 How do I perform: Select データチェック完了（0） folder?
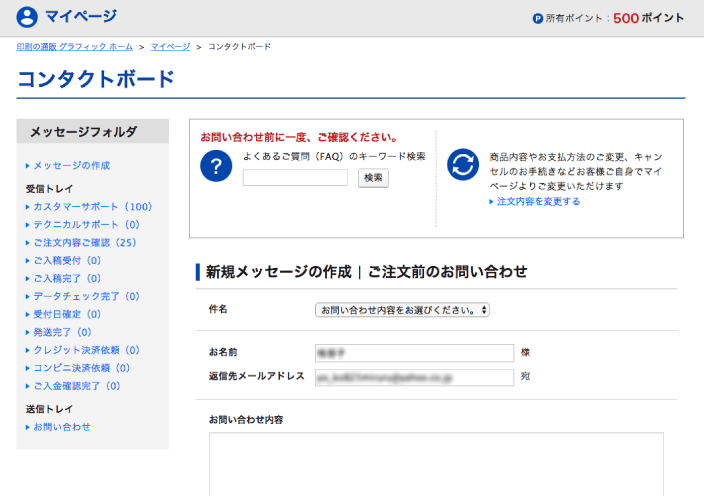tap(86, 297)
